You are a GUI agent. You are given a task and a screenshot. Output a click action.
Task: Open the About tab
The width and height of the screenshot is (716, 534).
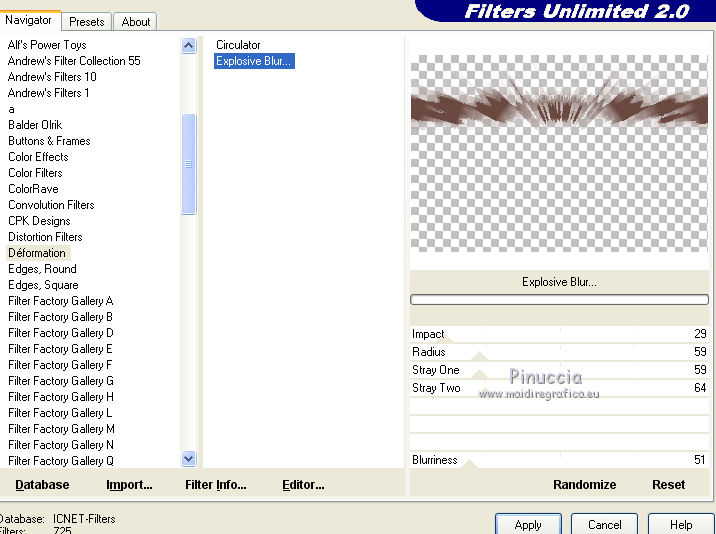[136, 21]
